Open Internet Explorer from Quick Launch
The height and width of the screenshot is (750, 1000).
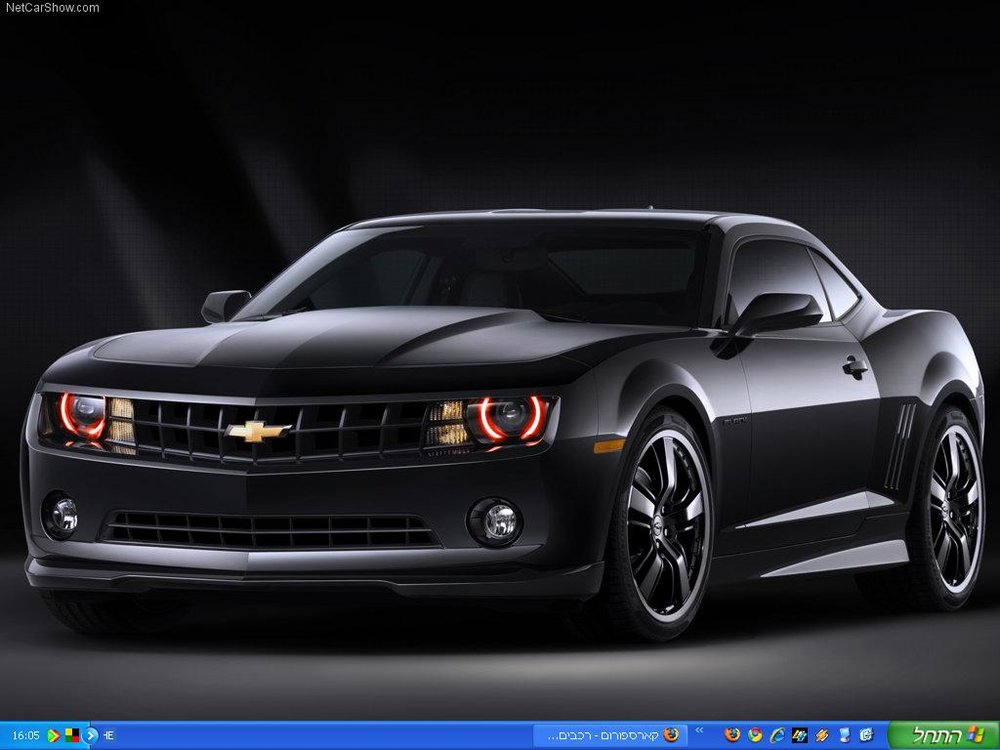click(x=777, y=735)
